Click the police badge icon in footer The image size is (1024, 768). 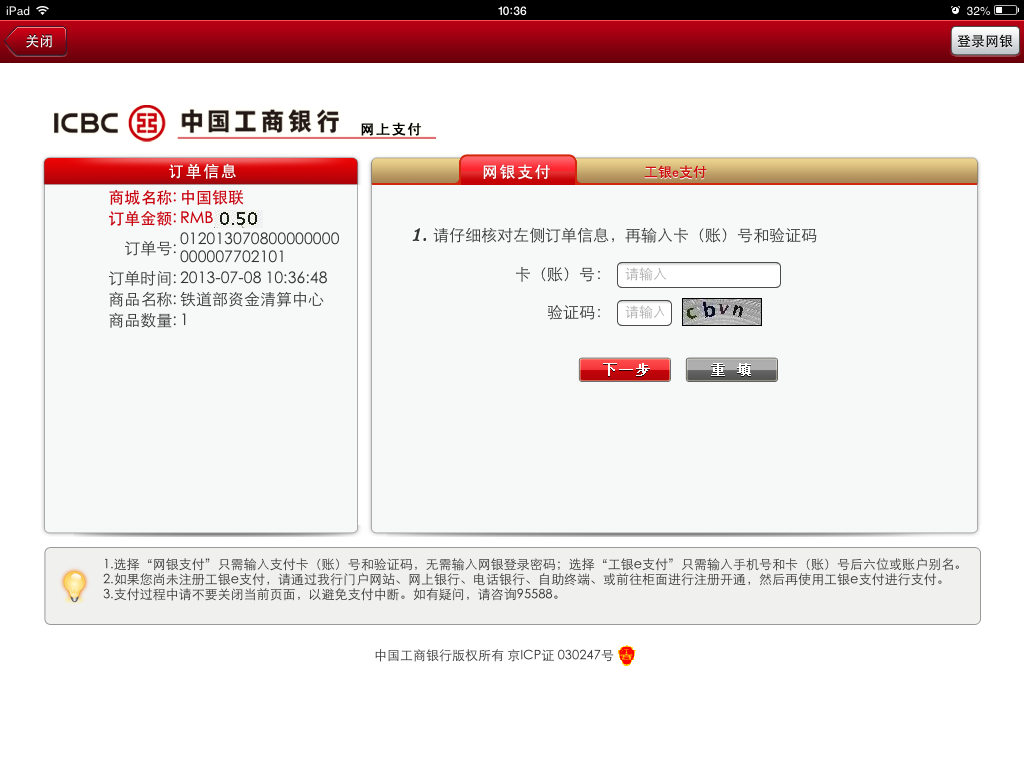pyautogui.click(x=626, y=655)
